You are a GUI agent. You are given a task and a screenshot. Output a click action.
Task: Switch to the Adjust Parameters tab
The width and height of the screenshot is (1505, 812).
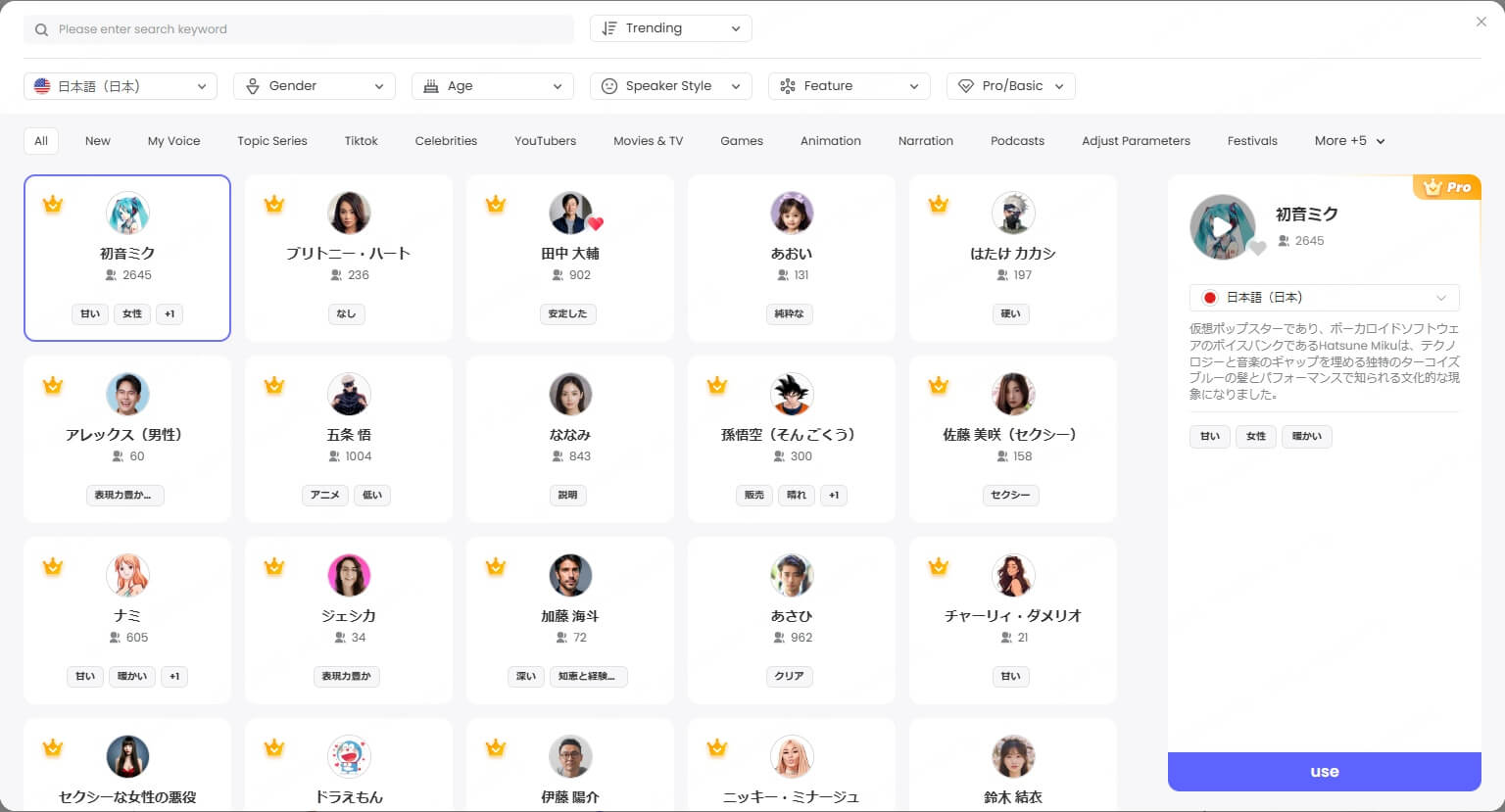(1136, 141)
